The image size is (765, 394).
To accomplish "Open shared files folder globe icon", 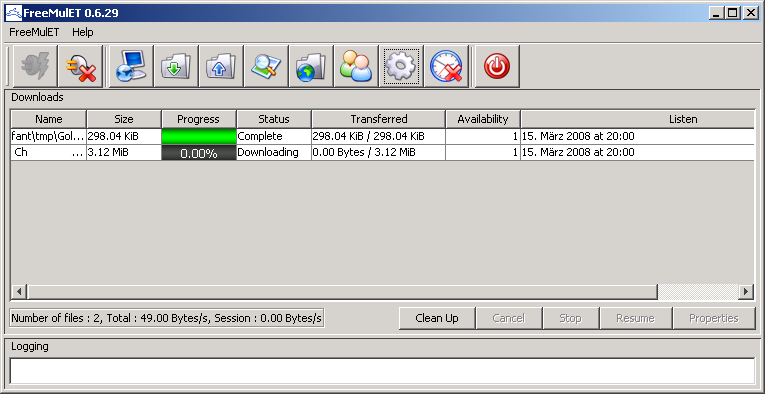I will (x=311, y=66).
